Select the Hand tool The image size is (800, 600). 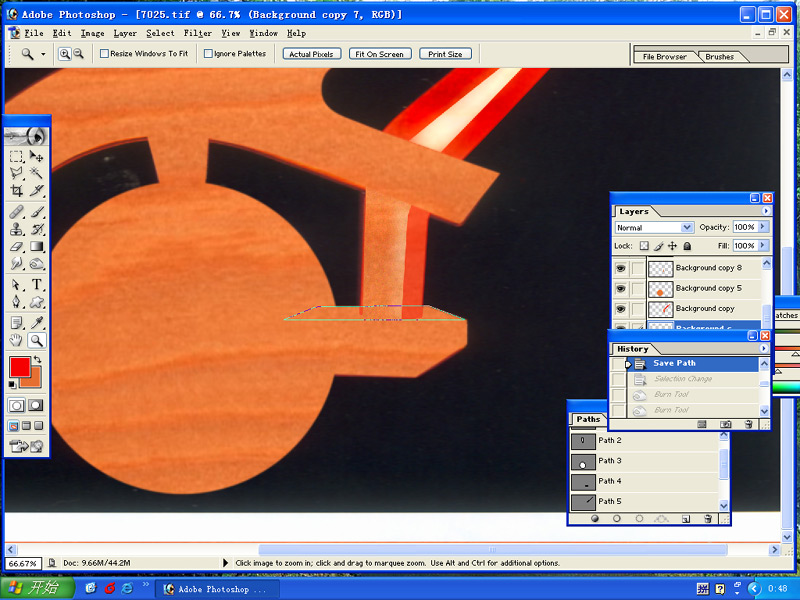tap(16, 340)
